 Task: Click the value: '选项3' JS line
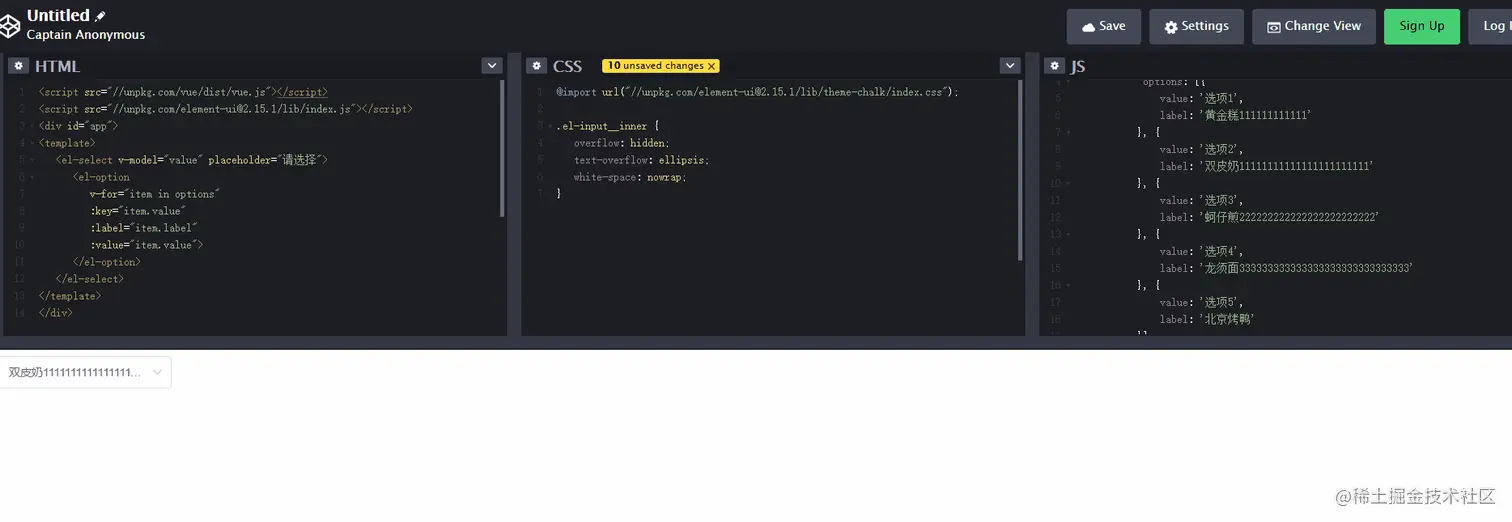[x=1202, y=200]
